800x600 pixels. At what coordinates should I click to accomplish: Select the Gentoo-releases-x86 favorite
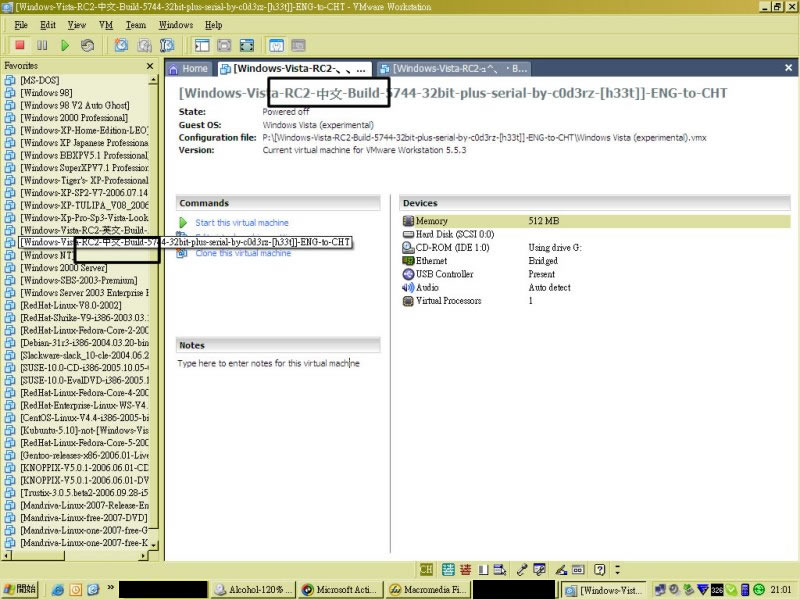click(84, 455)
